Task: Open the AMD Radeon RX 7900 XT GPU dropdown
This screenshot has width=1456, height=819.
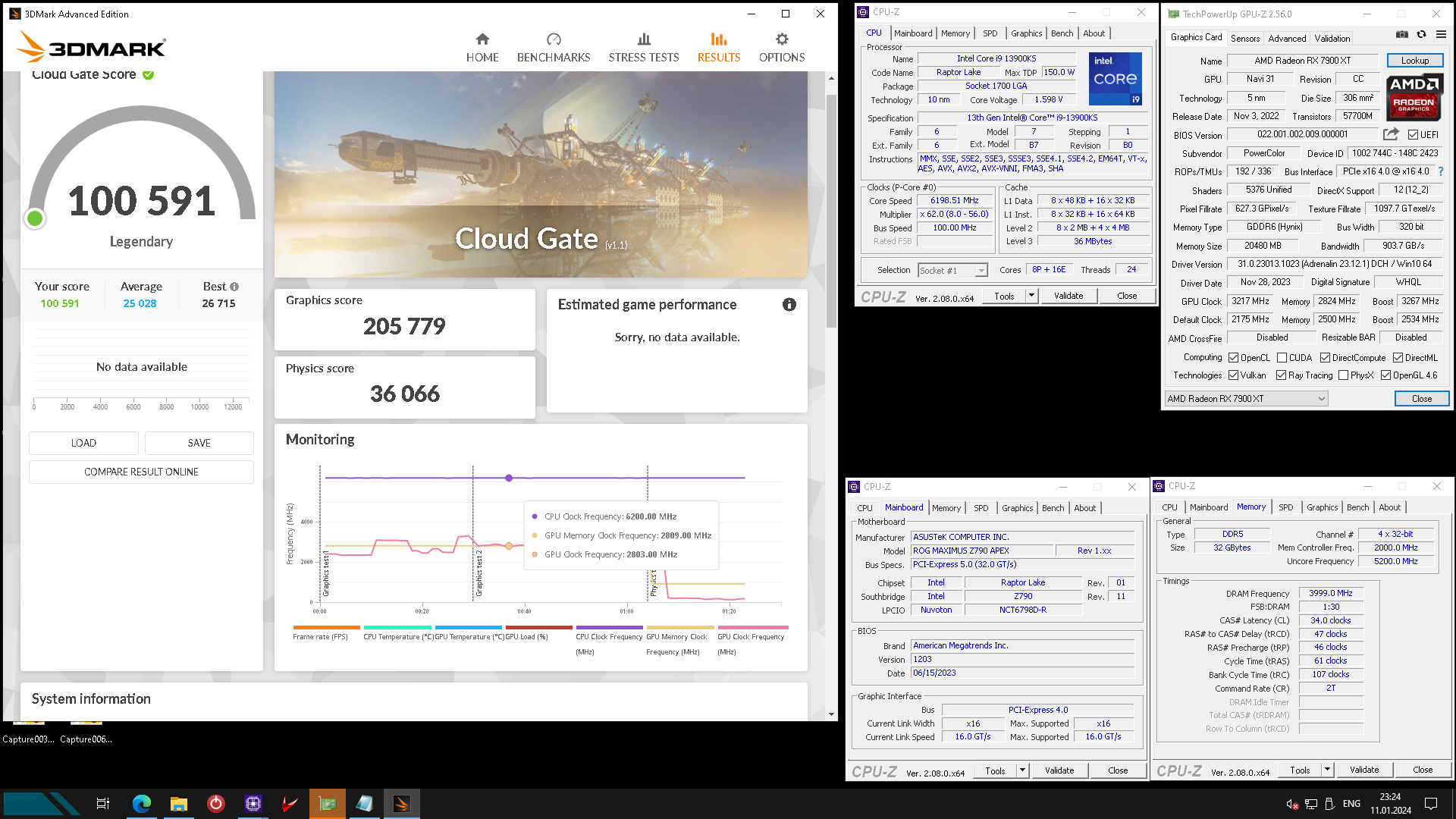Action: 1246,399
